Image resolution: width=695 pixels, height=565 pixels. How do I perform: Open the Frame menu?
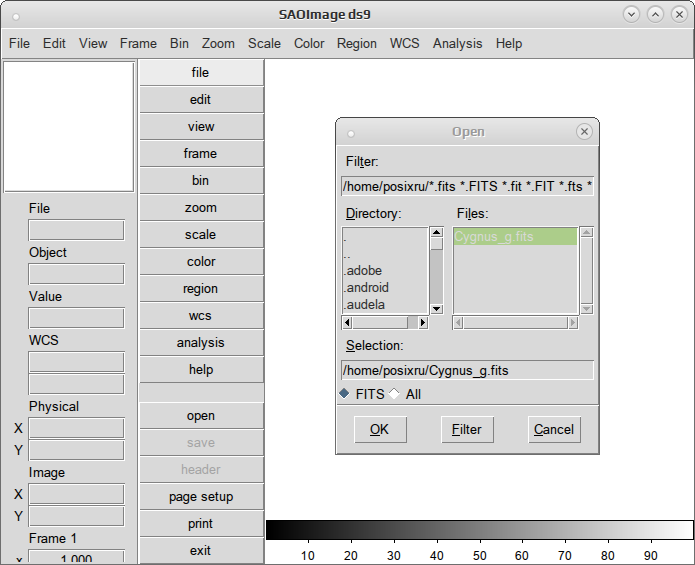tap(138, 43)
